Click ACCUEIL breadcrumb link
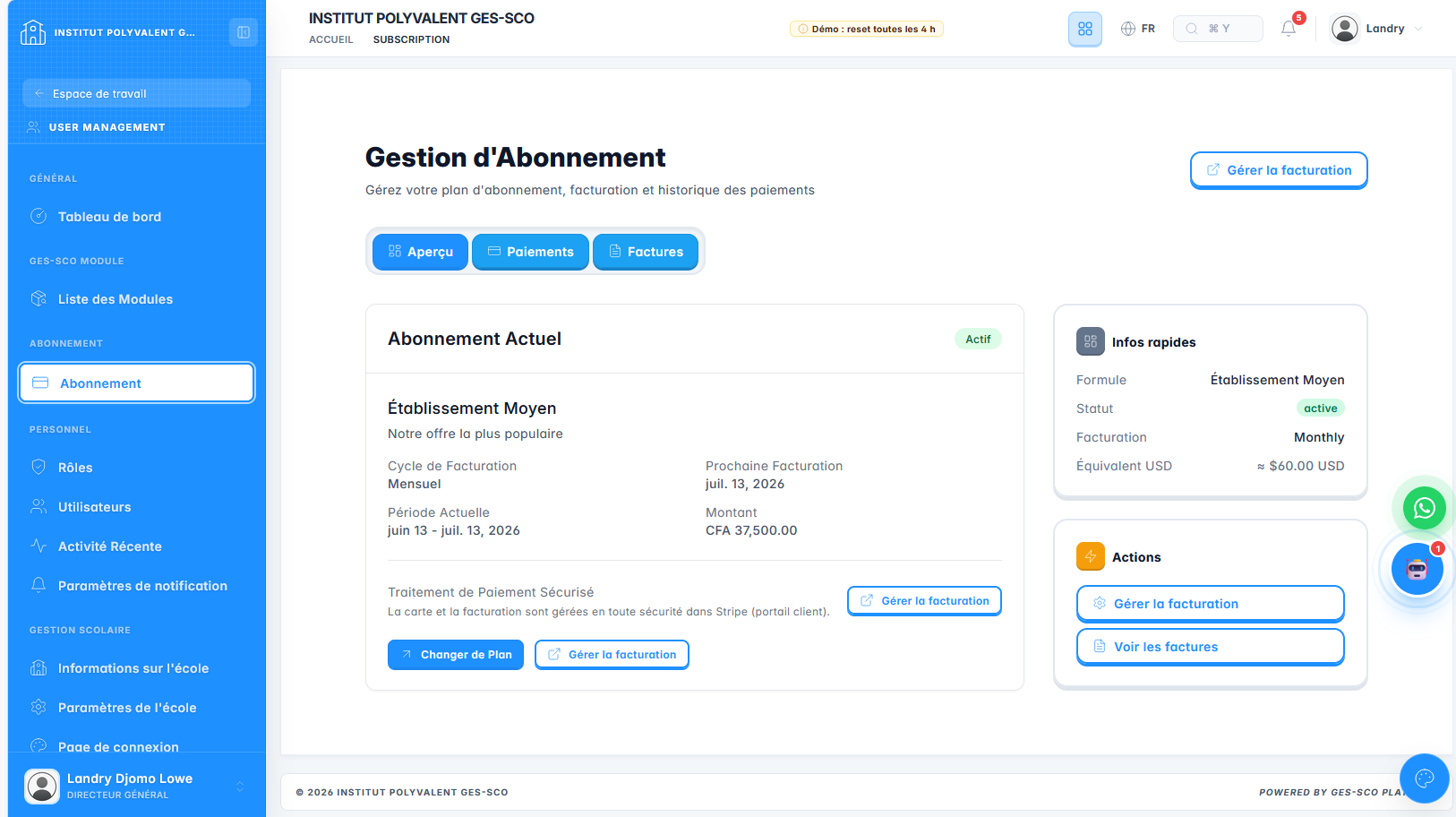Screen dimensions: 1456x817 pos(331,39)
